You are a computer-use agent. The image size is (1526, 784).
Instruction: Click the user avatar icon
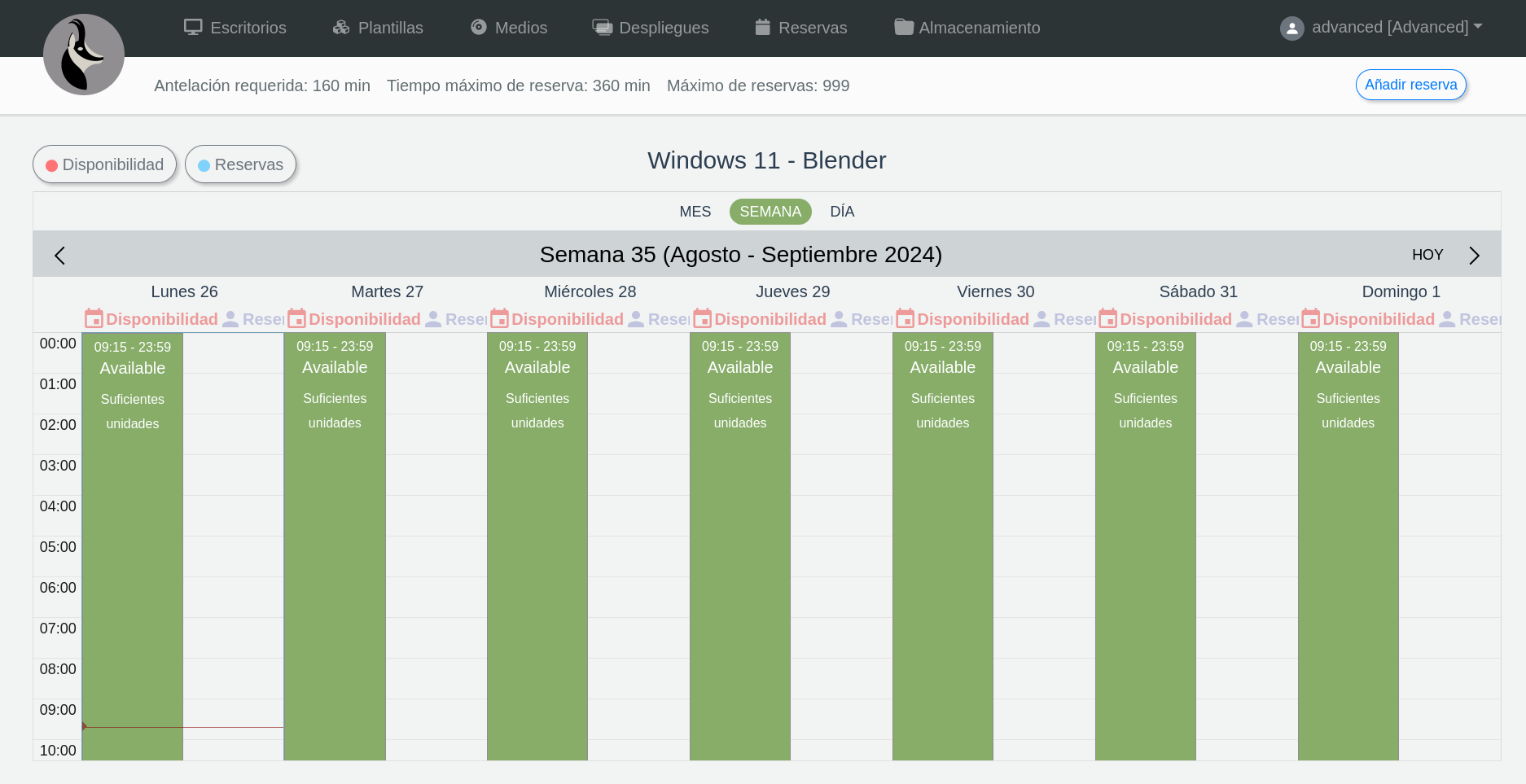[1291, 28]
